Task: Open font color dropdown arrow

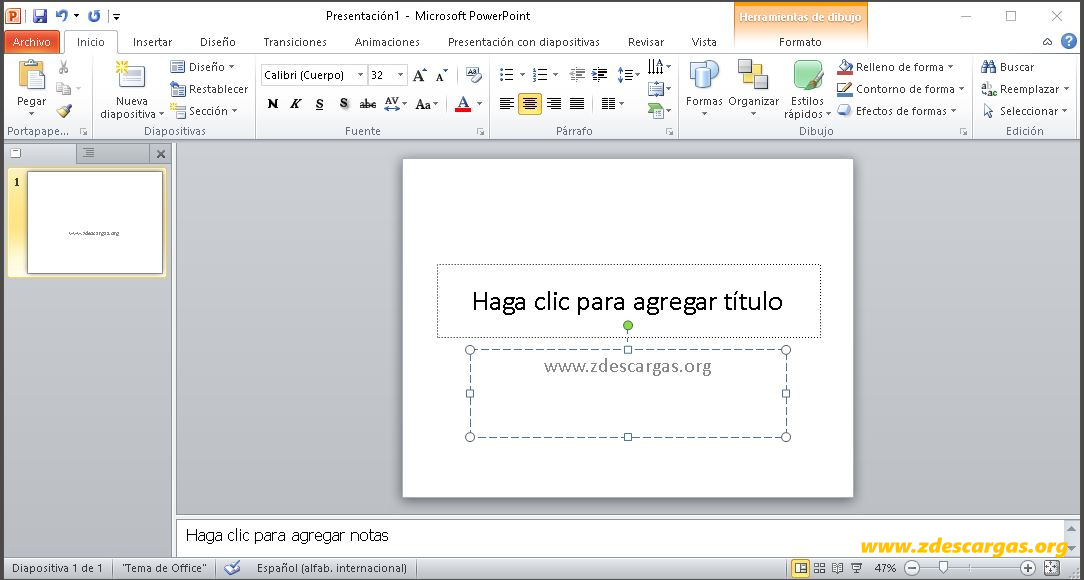Action: tap(479, 104)
